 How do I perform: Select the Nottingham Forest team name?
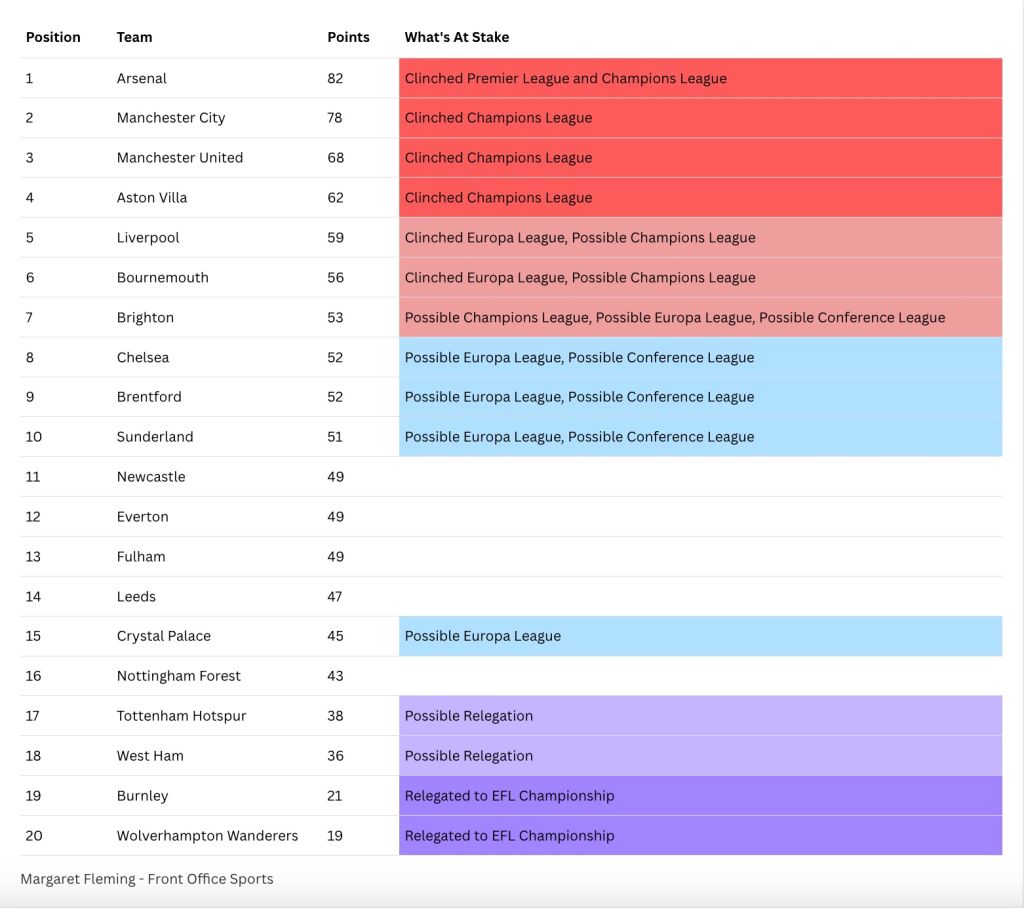[179, 676]
